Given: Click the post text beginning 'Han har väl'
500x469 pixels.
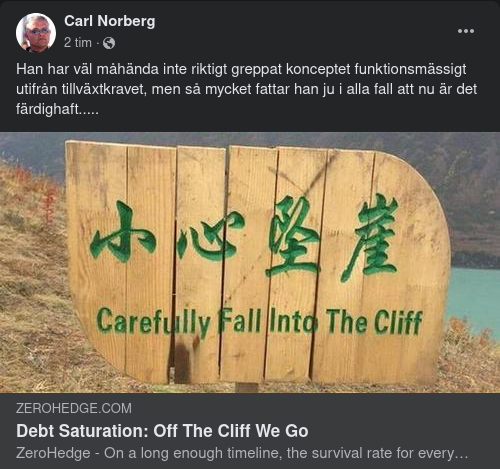Looking at the screenshot, I should point(246,89).
